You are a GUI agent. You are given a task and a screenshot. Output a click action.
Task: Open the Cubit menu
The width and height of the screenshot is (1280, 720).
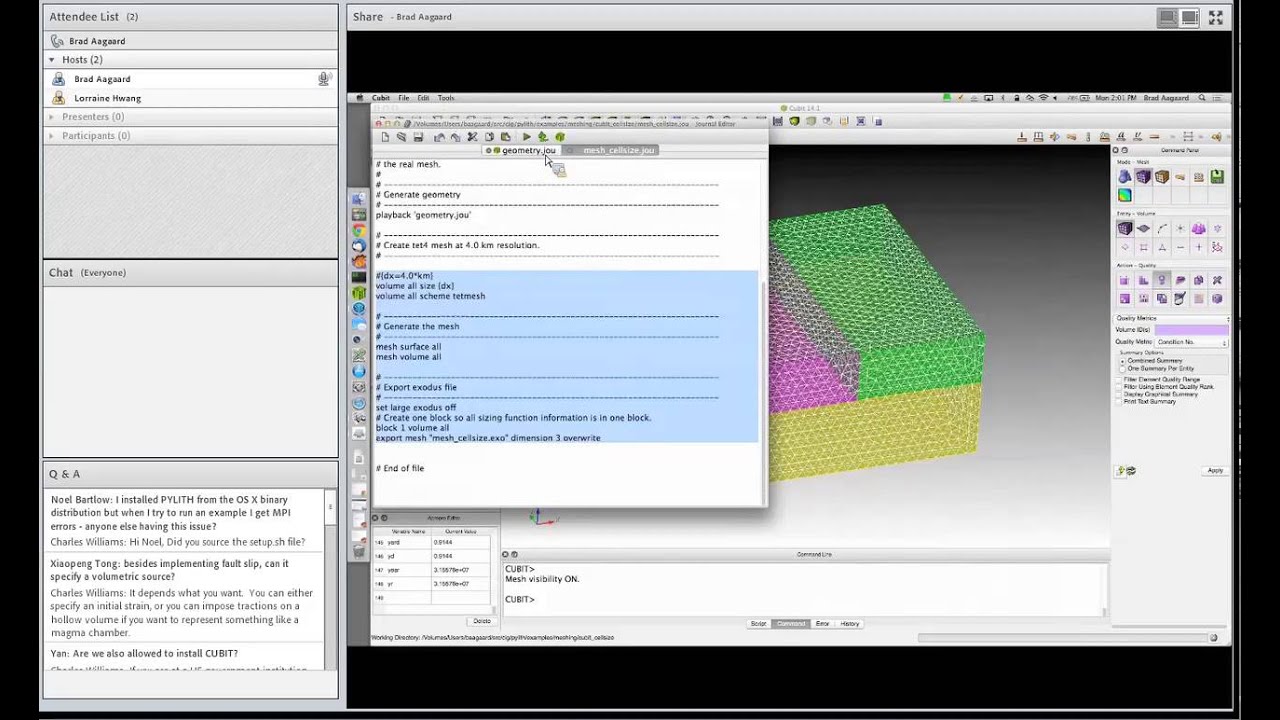[381, 98]
